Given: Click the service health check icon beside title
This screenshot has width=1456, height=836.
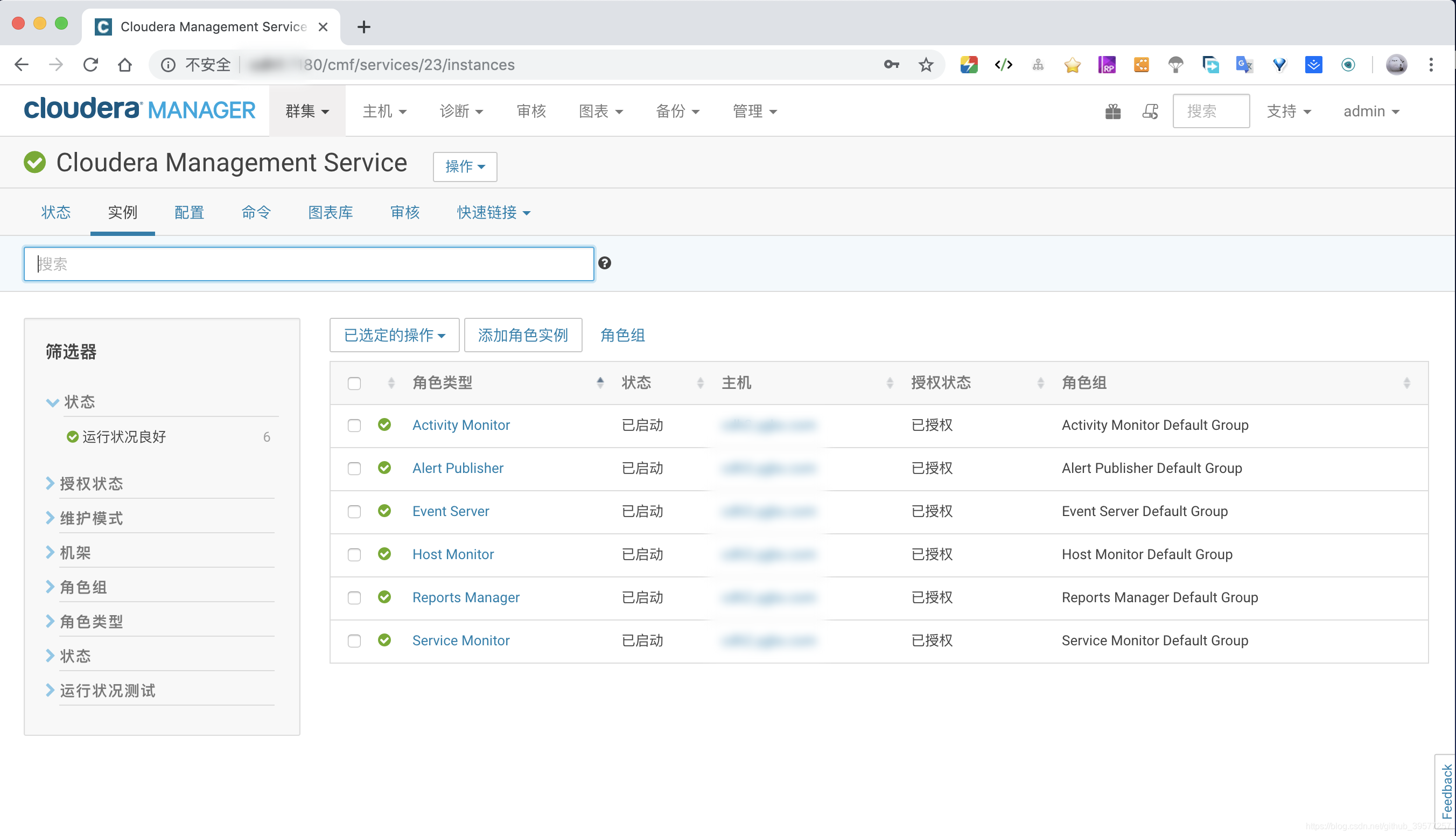Looking at the screenshot, I should tap(34, 163).
